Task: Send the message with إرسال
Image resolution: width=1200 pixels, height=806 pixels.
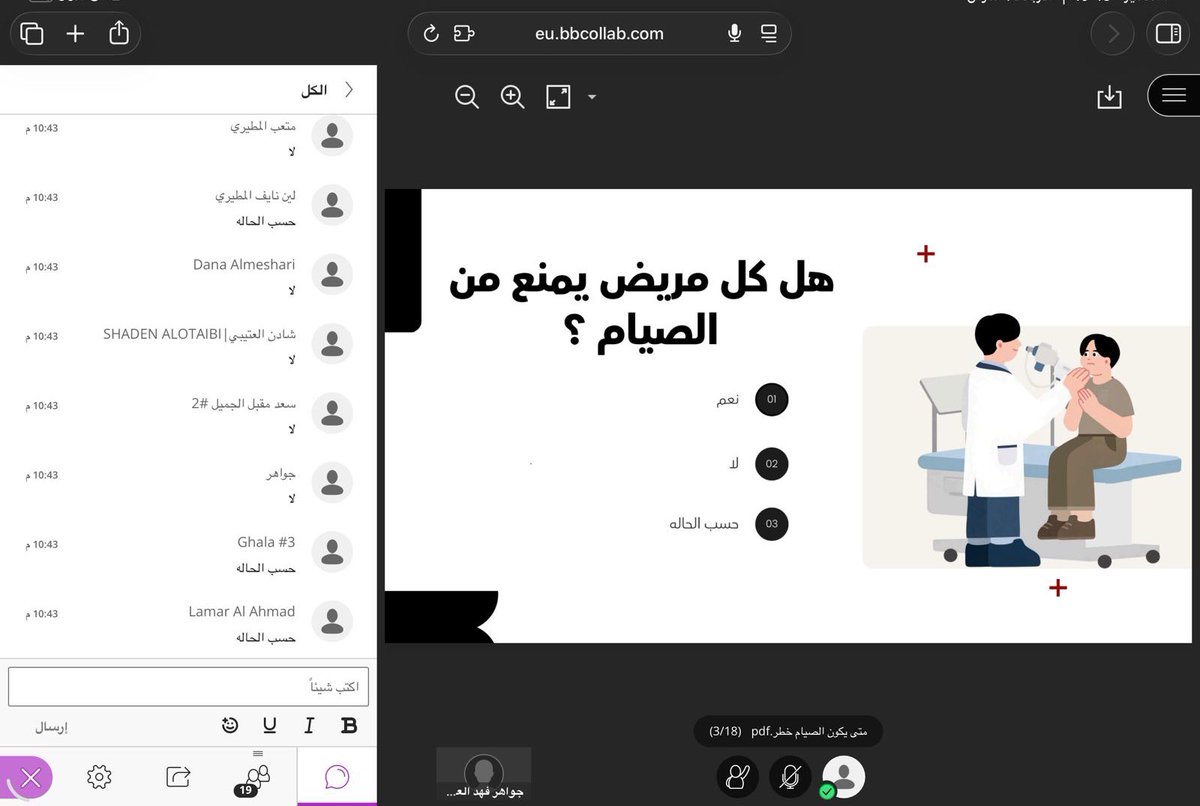Action: tap(51, 727)
